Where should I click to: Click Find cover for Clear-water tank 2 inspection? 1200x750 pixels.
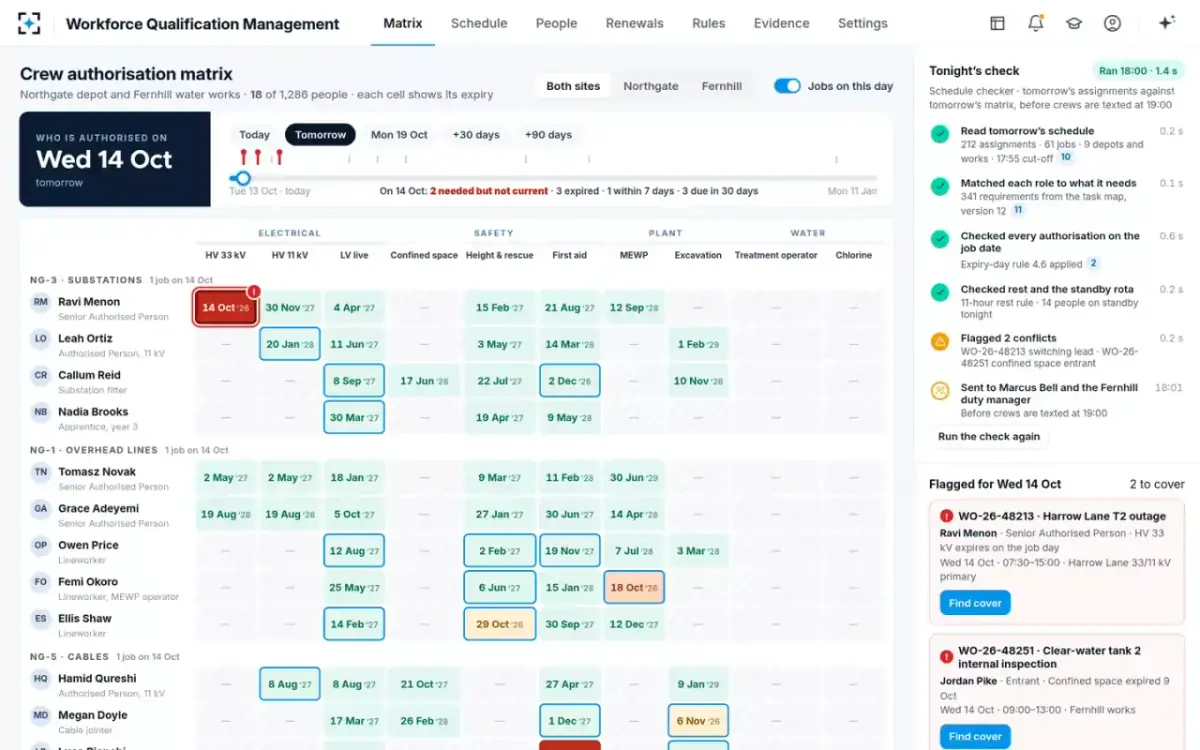(x=975, y=737)
